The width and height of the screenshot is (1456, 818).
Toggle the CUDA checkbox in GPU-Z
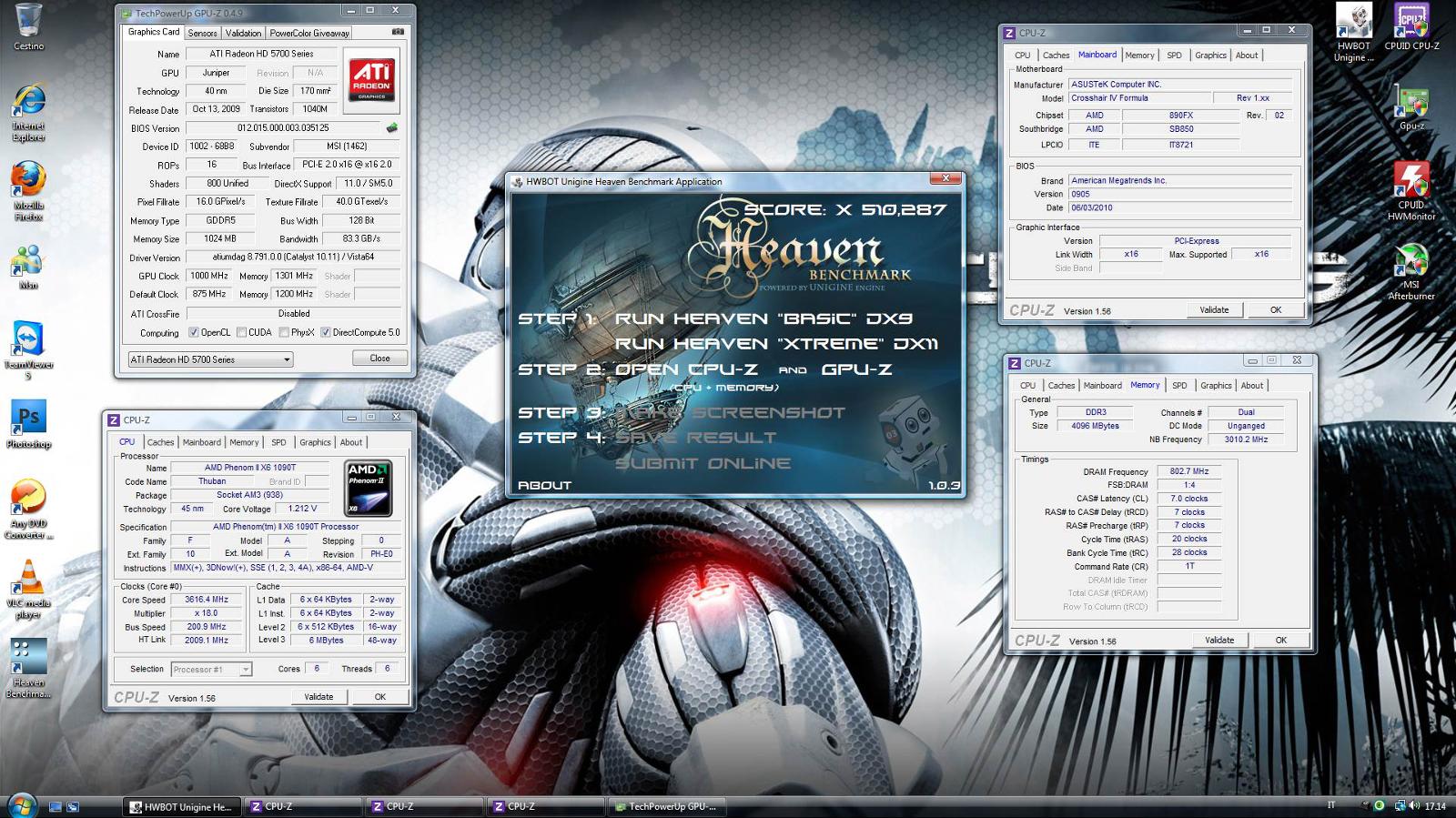coord(241,332)
